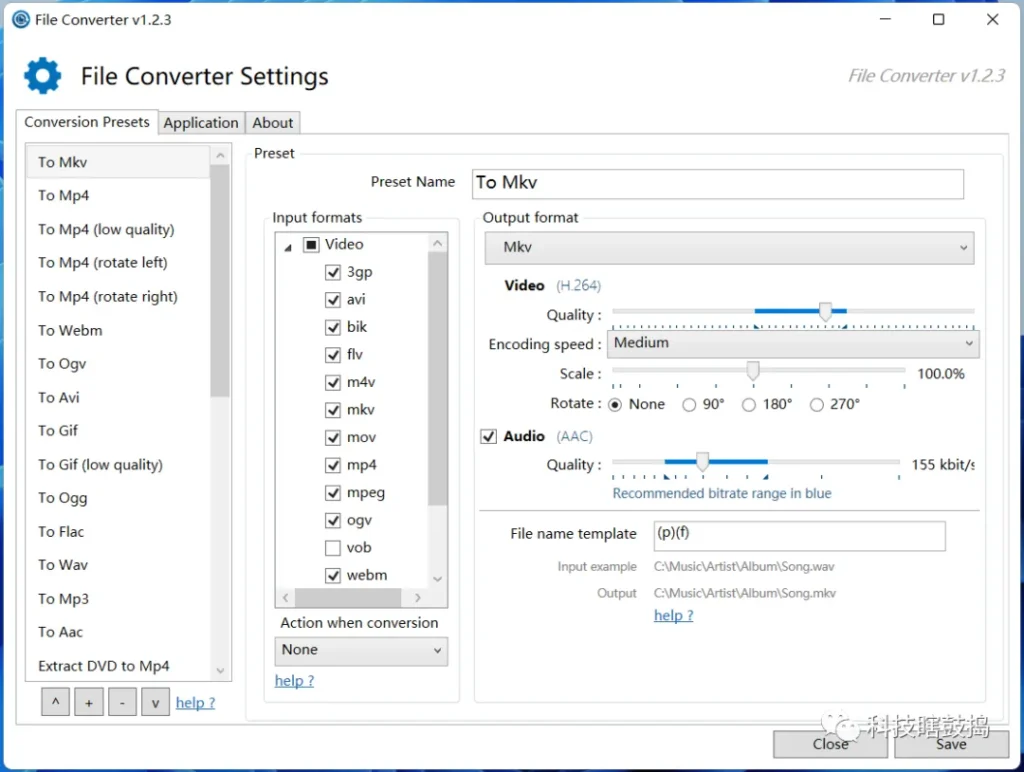Image resolution: width=1024 pixels, height=772 pixels.
Task: Select 90° rotation
Action: point(689,405)
